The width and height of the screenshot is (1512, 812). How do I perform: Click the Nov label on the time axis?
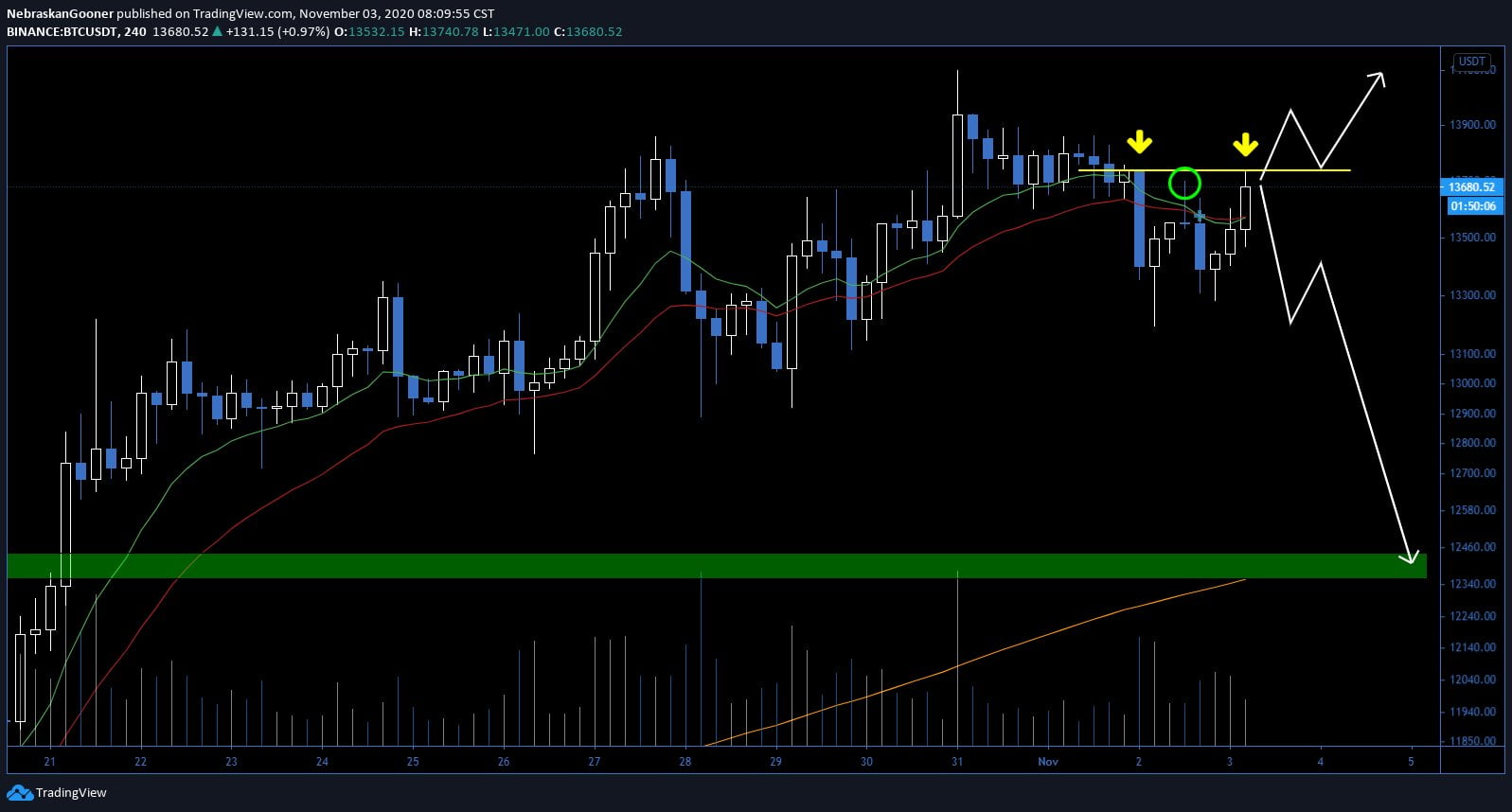tap(1047, 761)
